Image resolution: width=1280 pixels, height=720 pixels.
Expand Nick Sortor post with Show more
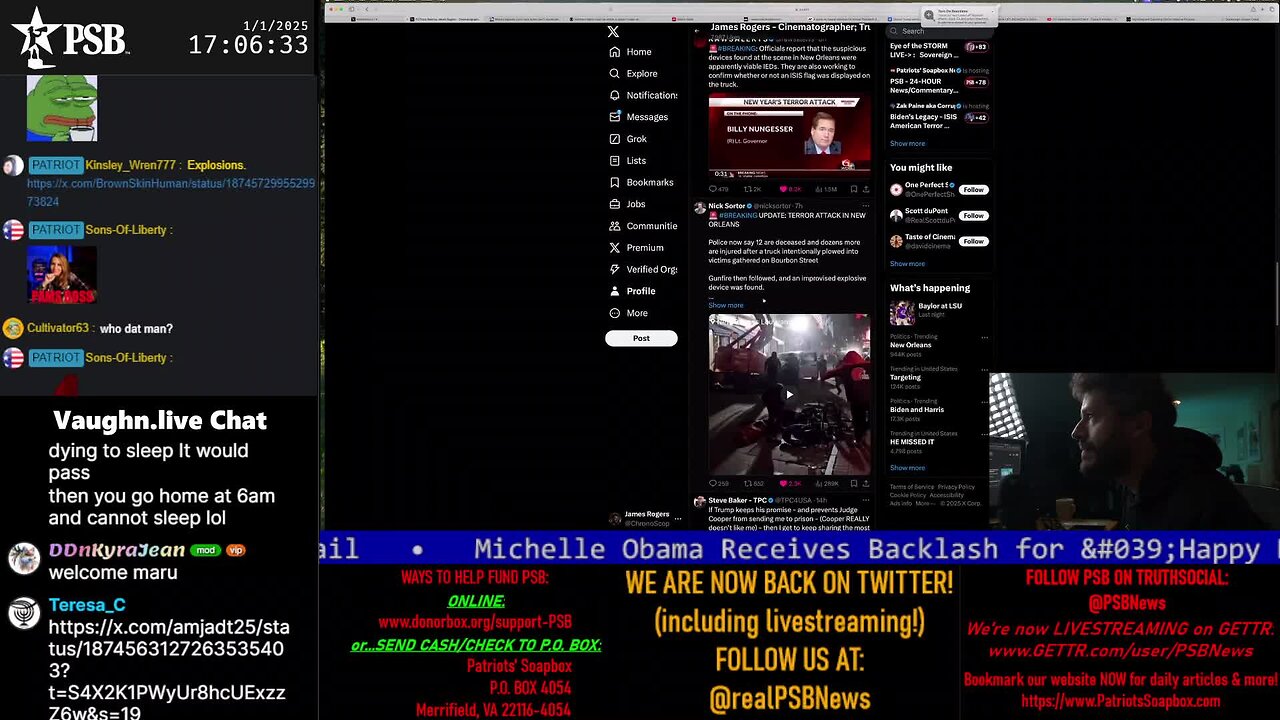(726, 305)
